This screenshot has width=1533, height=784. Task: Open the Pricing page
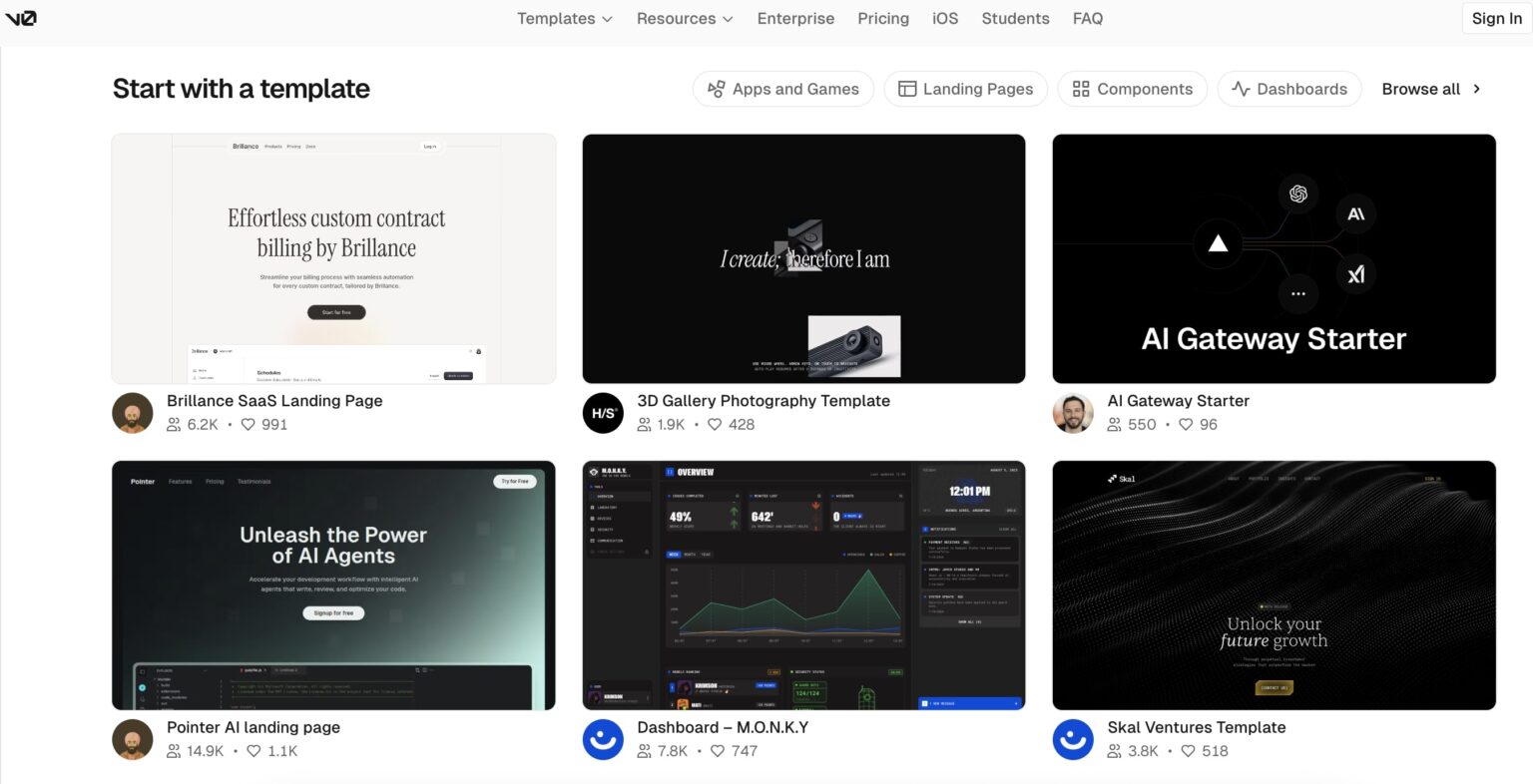(x=883, y=18)
